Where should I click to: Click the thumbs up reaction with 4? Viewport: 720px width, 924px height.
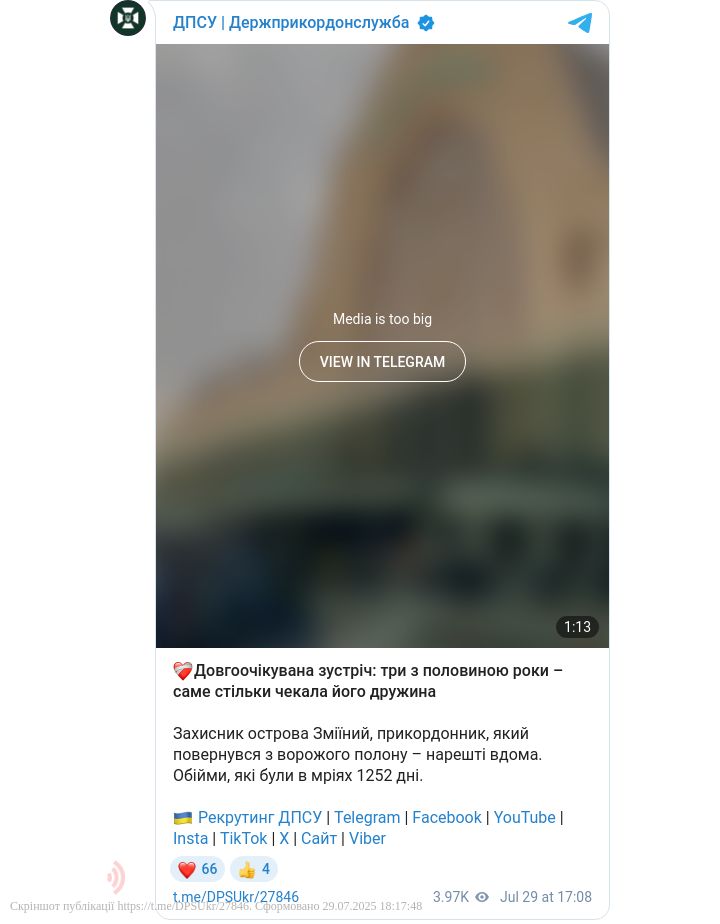(x=253, y=869)
